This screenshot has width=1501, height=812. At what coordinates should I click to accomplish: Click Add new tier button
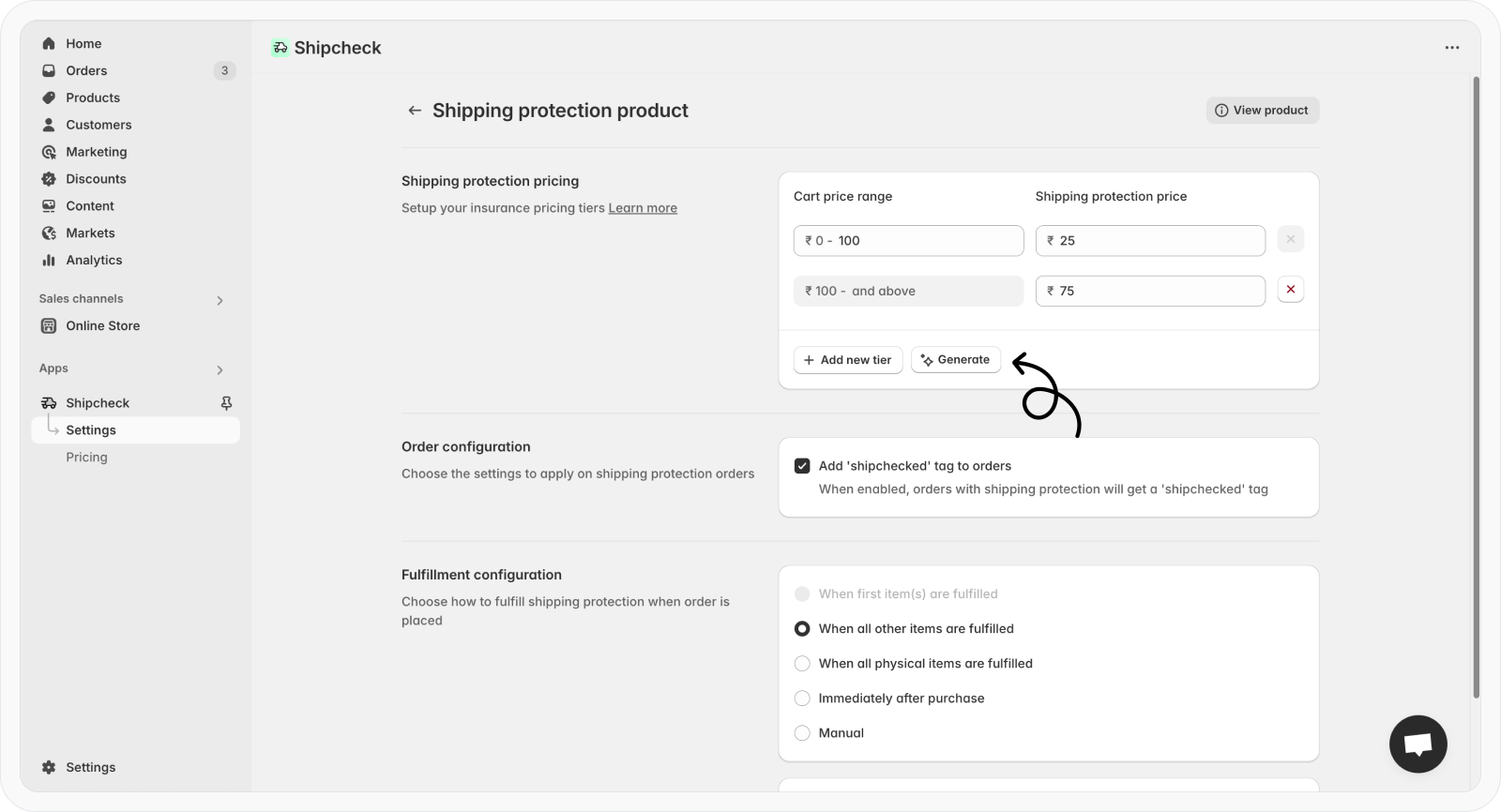[848, 360]
